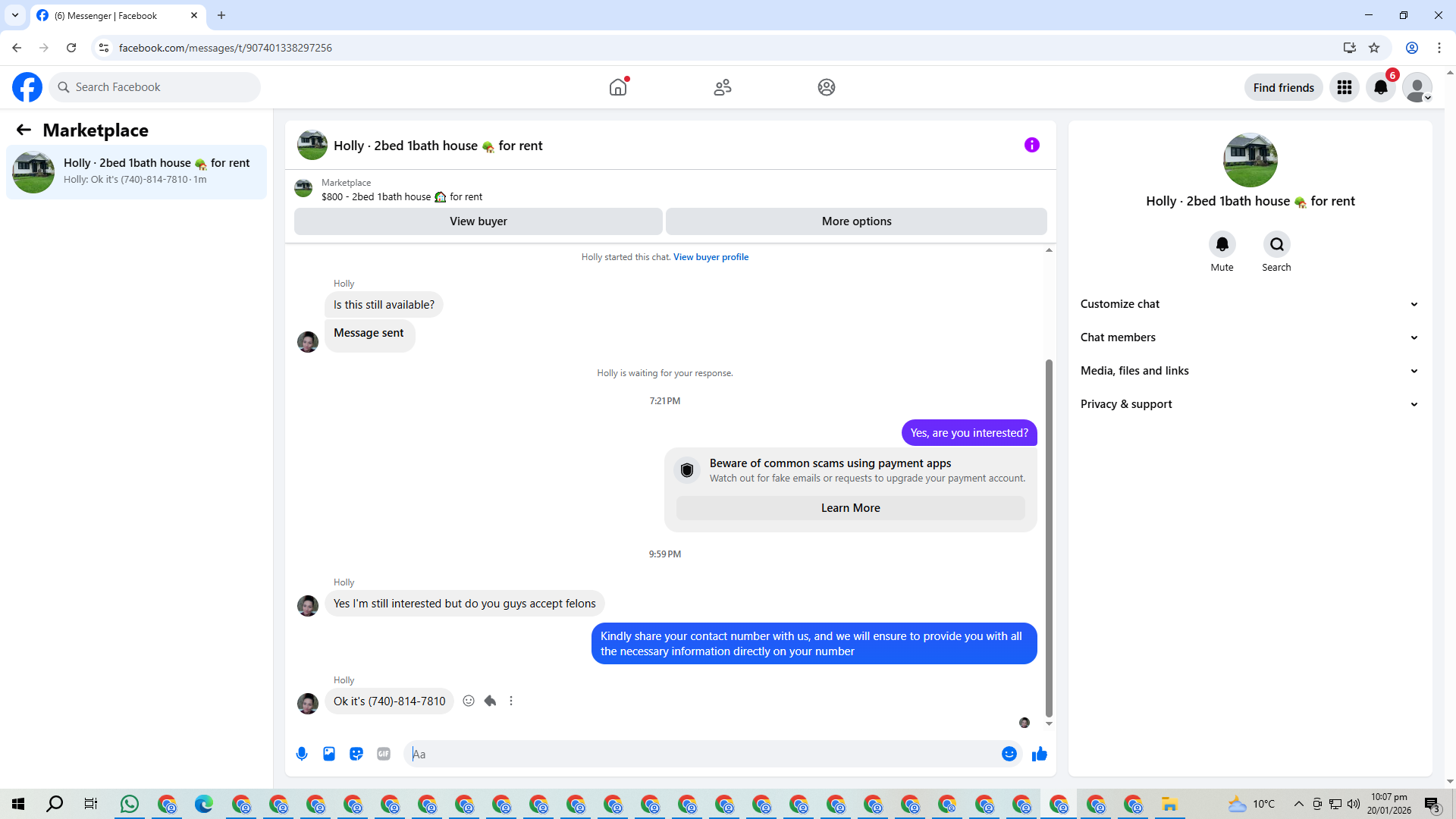The image size is (1456, 819).
Task: Go back in the browser
Action: click(17, 48)
